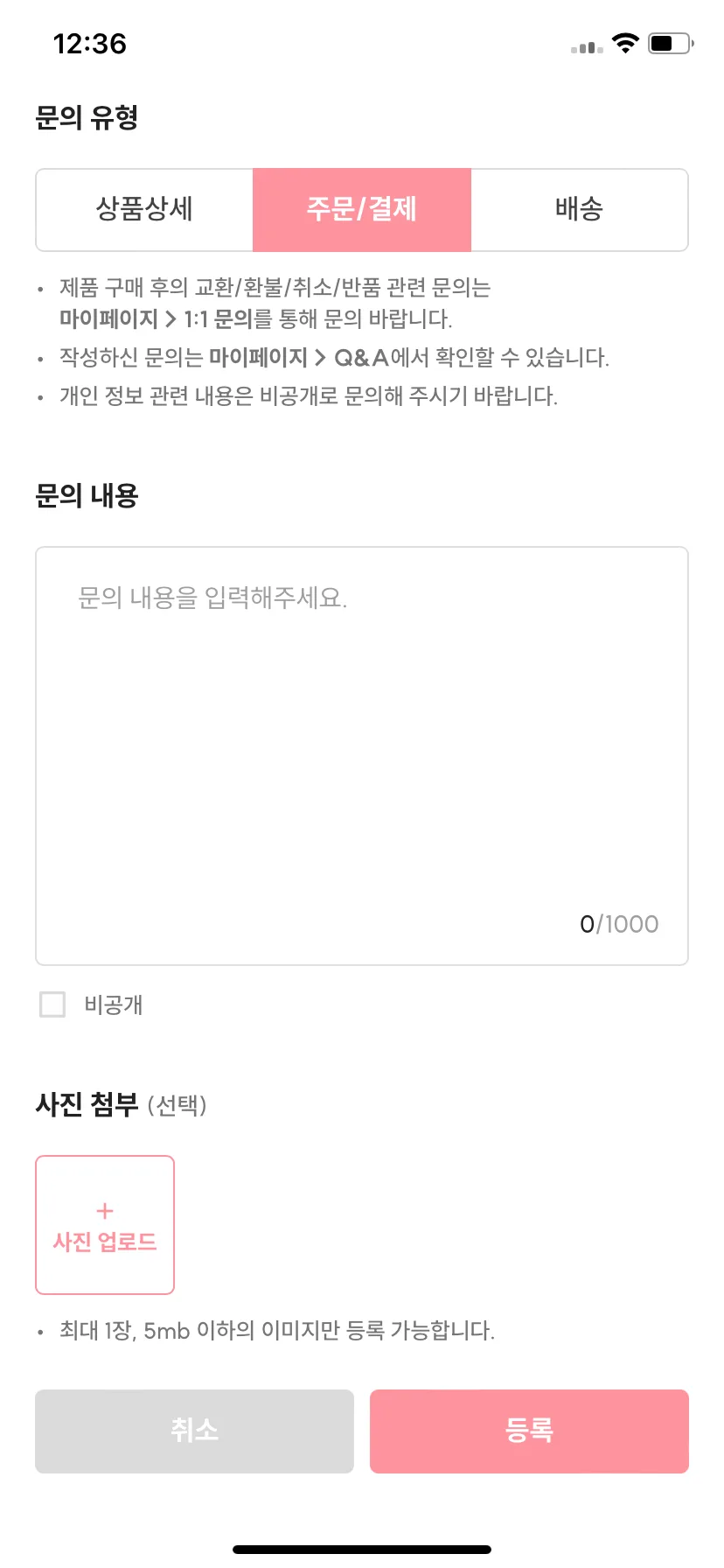
Task: Cancel with the 취소 button
Action: (194, 1431)
